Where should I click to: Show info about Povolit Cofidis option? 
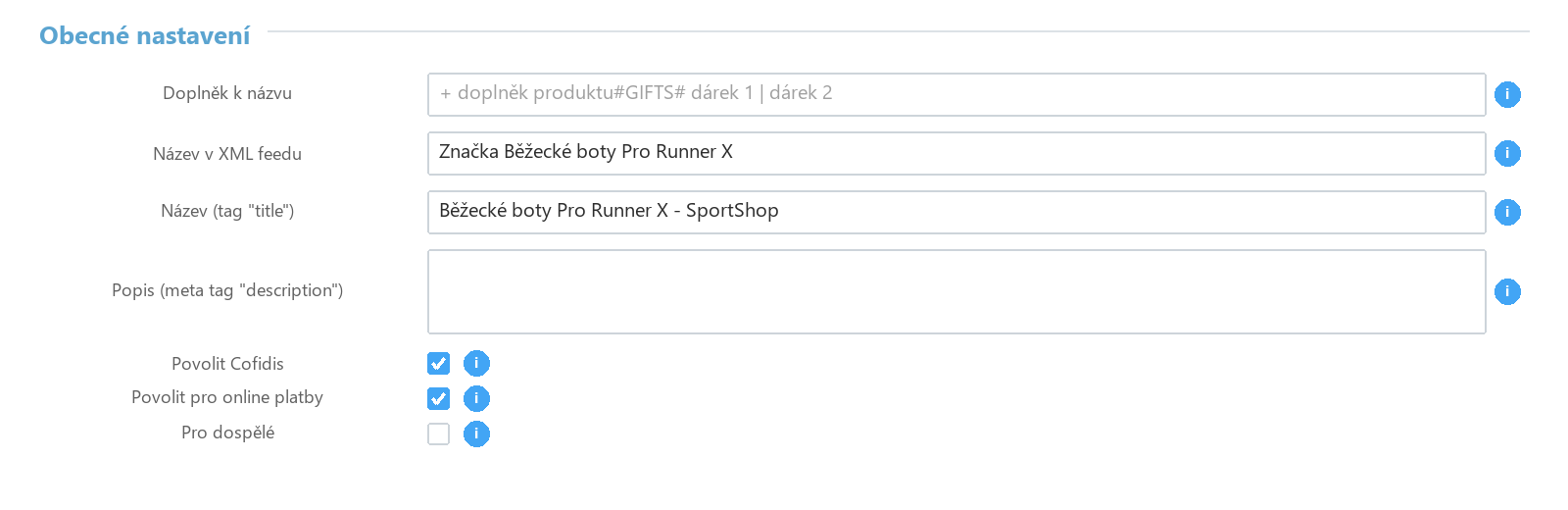pos(476,363)
